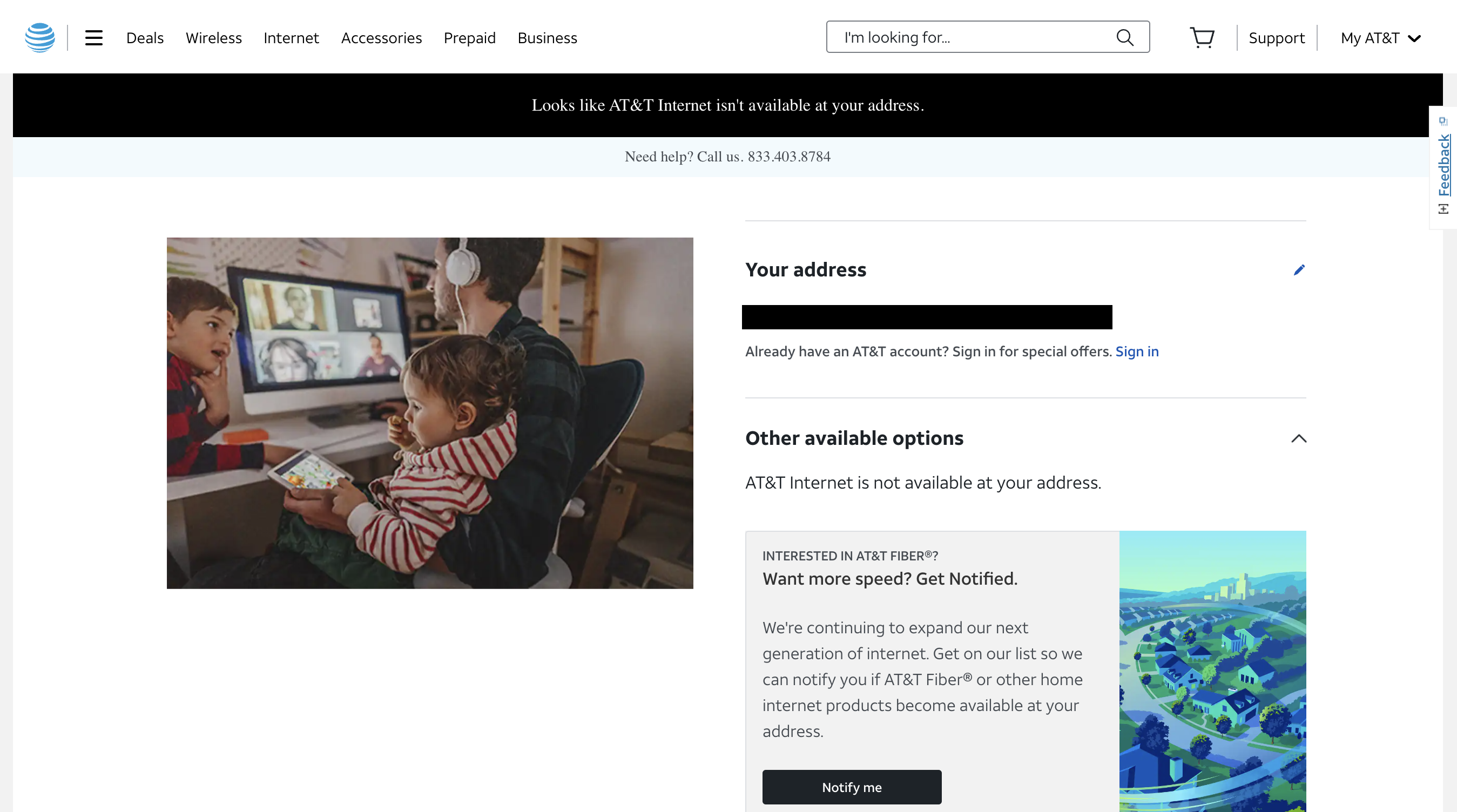Click the Sign in link
Viewport: 1457px width, 812px height.
1137,351
